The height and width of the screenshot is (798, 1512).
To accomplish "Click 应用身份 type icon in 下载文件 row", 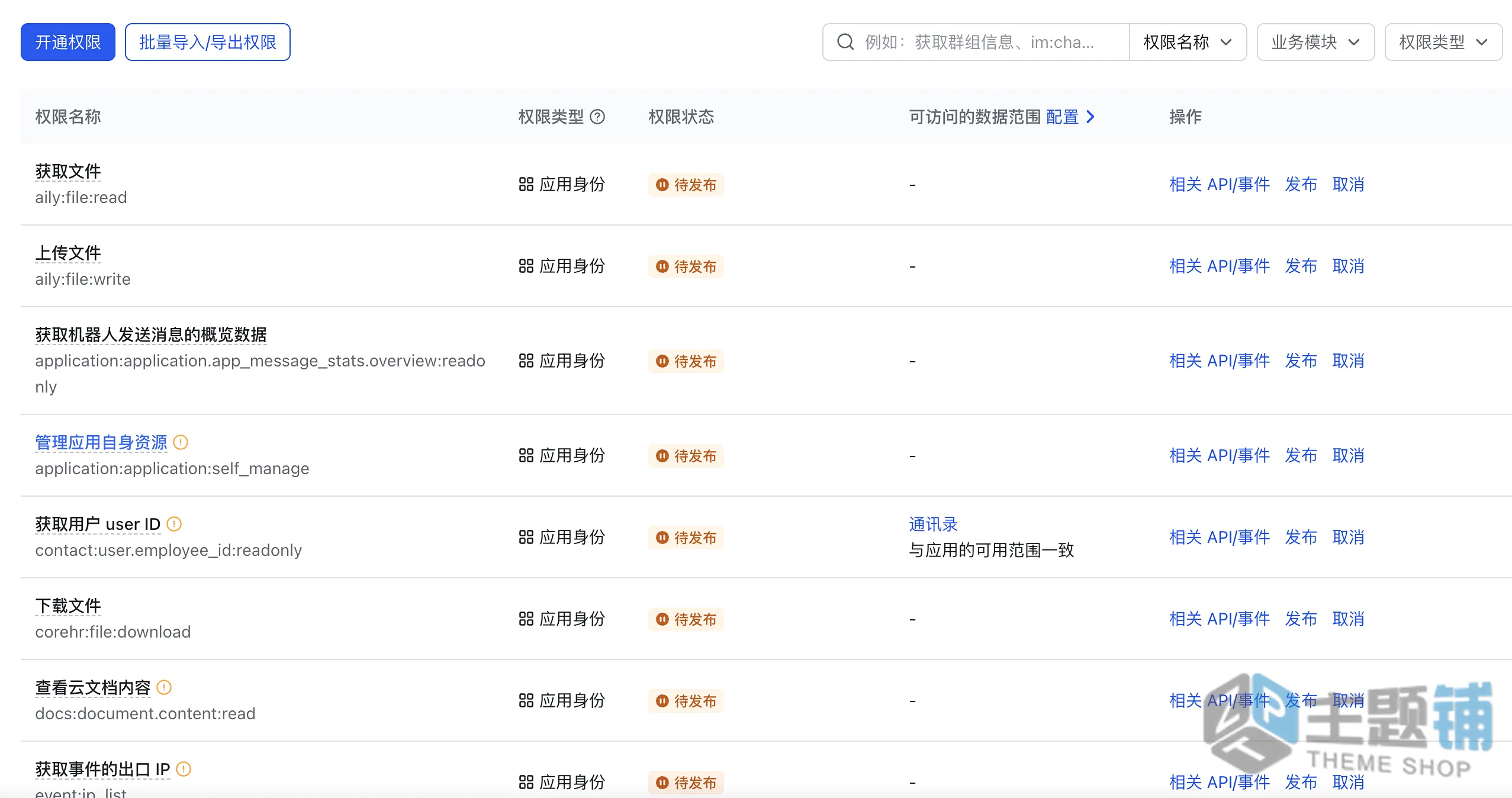I will coord(526,619).
